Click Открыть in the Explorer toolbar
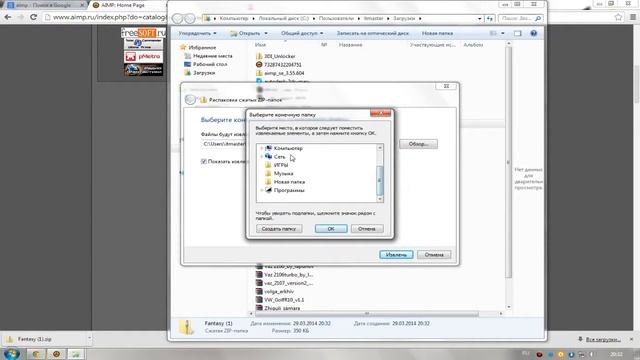 (x=245, y=33)
